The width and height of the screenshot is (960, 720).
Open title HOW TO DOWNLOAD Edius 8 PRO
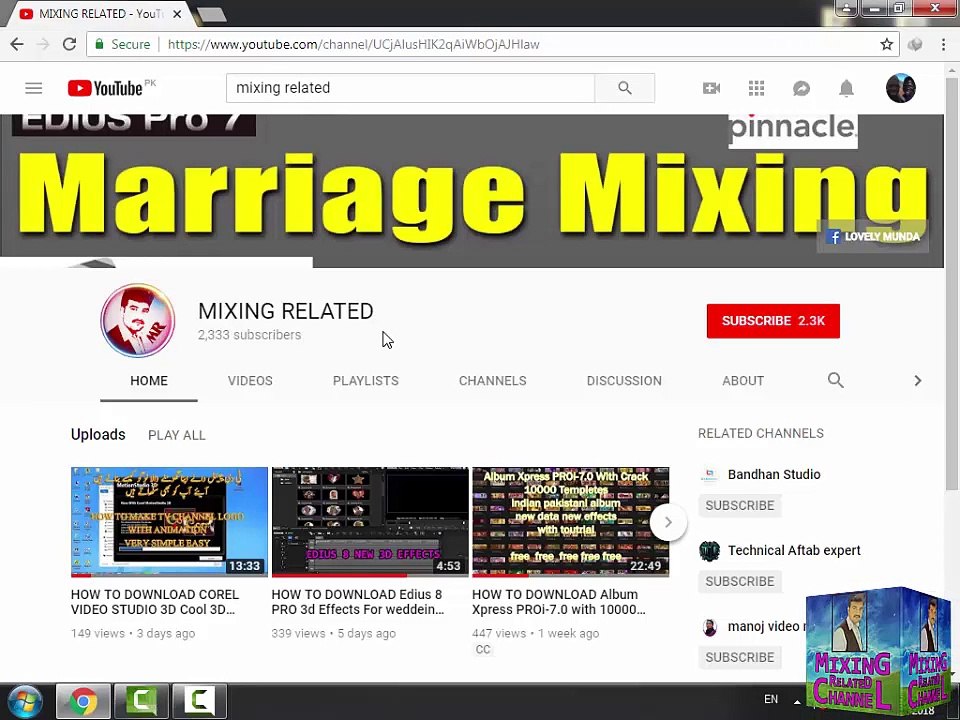pos(358,602)
